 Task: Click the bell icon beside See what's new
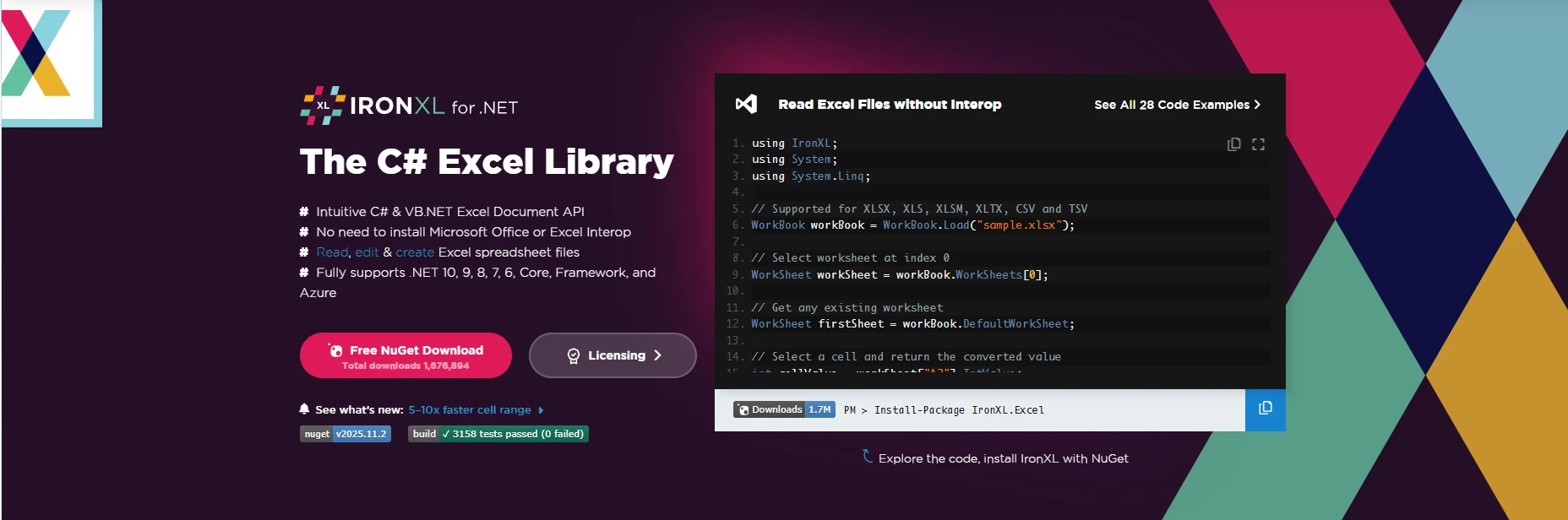(304, 409)
